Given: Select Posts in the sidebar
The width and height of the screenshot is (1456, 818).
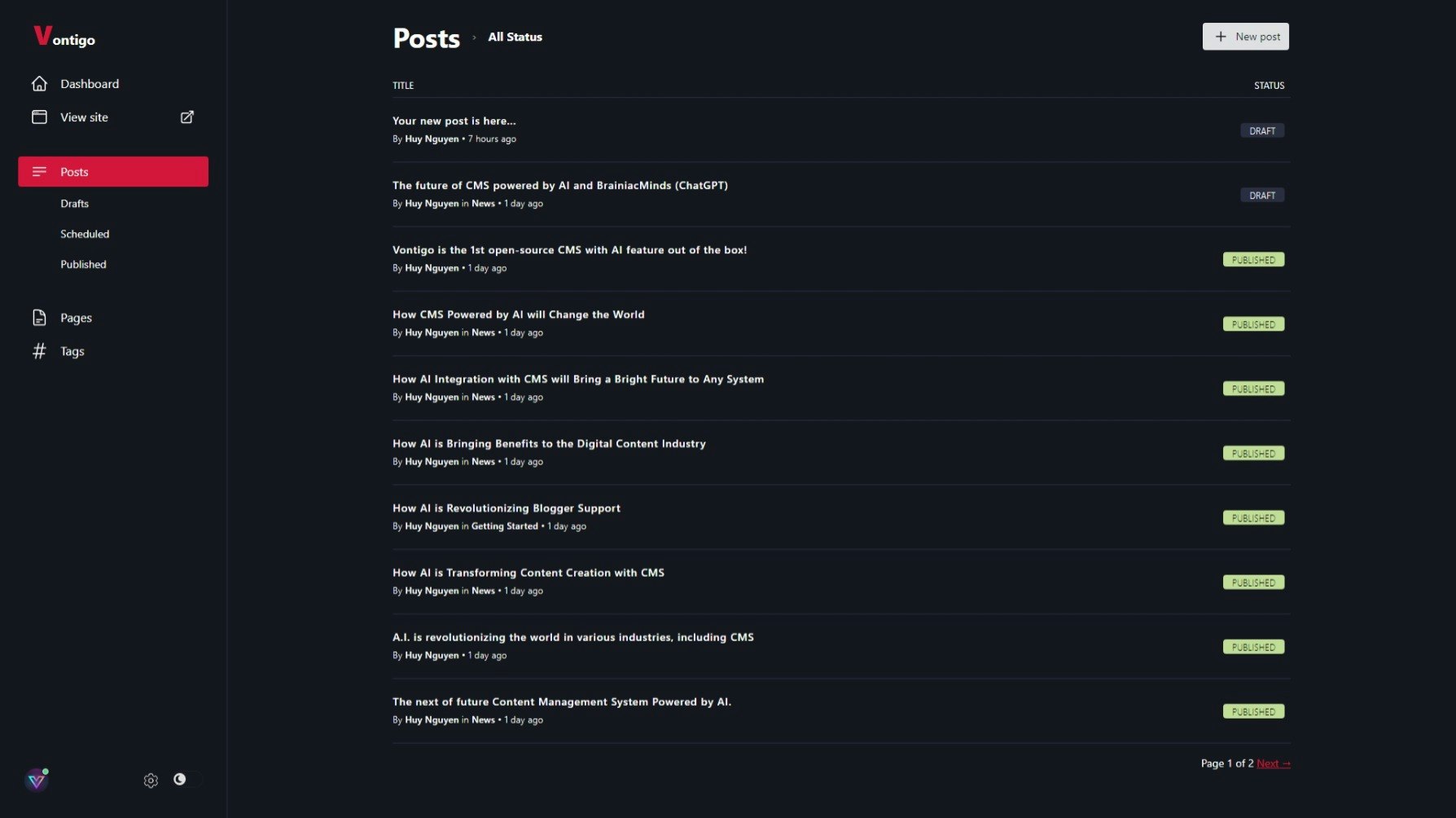Looking at the screenshot, I should [x=113, y=172].
